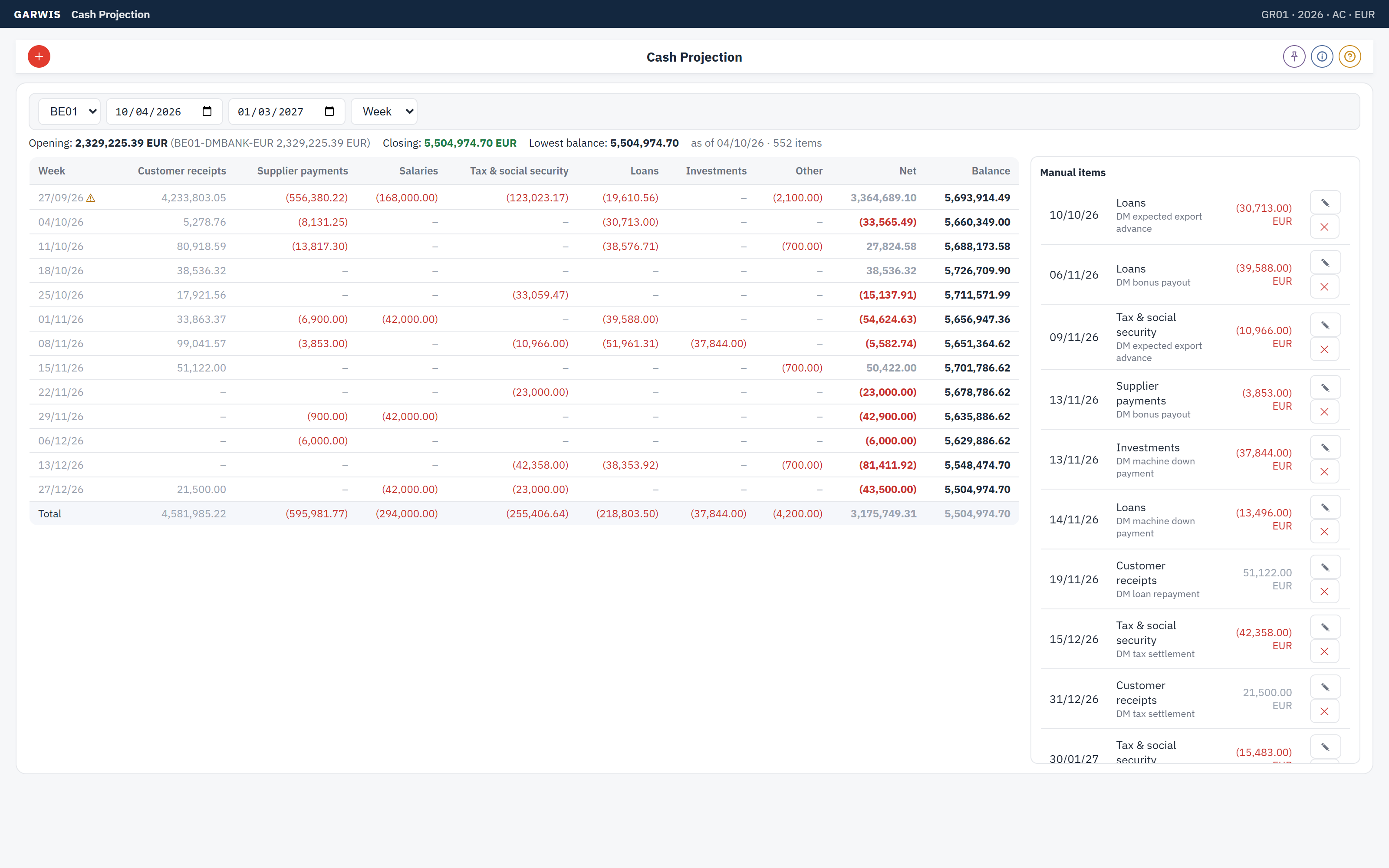Click the end date field 01/03/2027

pyautogui.click(x=286, y=112)
